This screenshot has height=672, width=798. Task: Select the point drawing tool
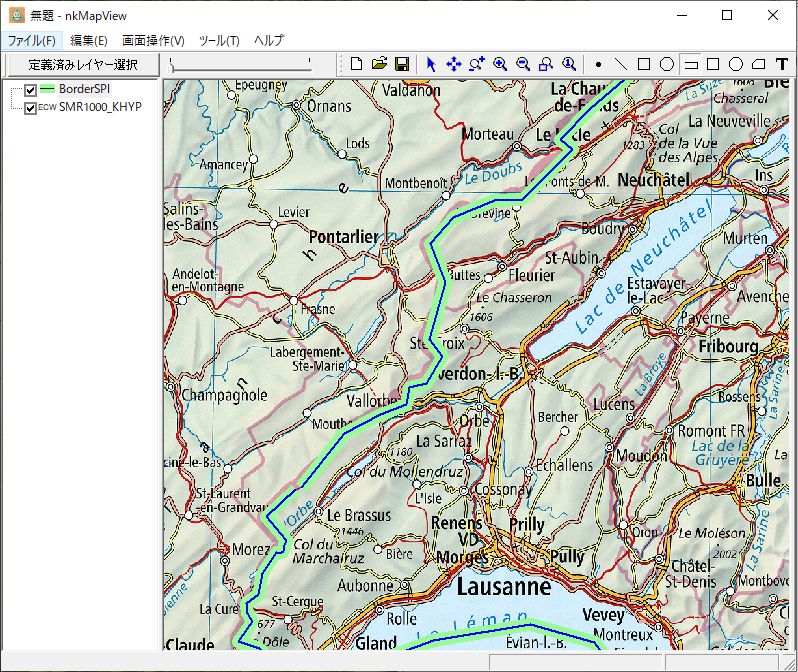[598, 64]
